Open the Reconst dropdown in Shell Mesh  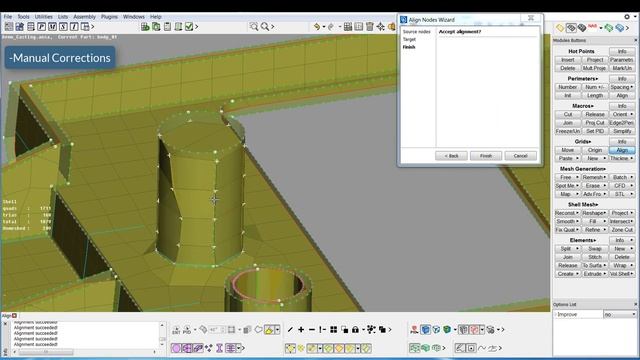coord(567,213)
